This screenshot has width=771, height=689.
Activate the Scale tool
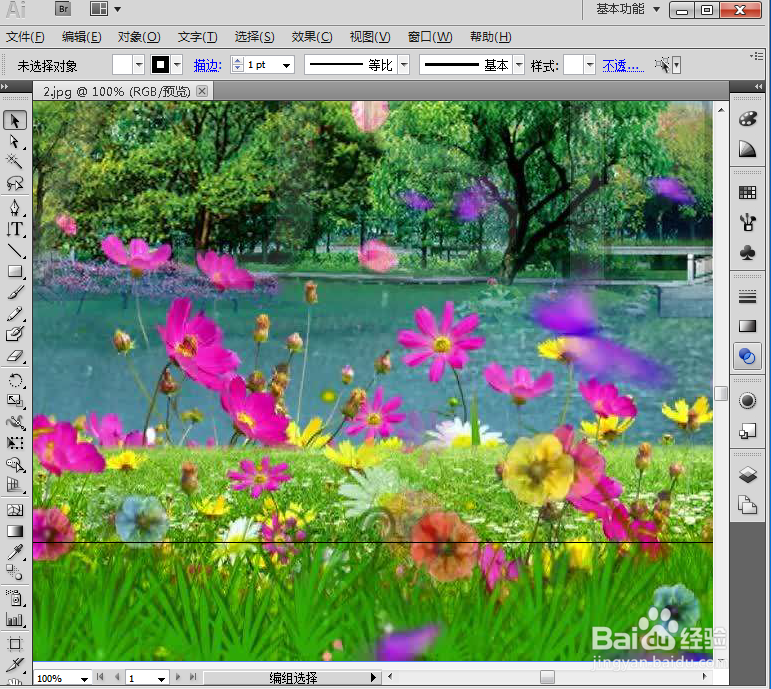tap(15, 401)
